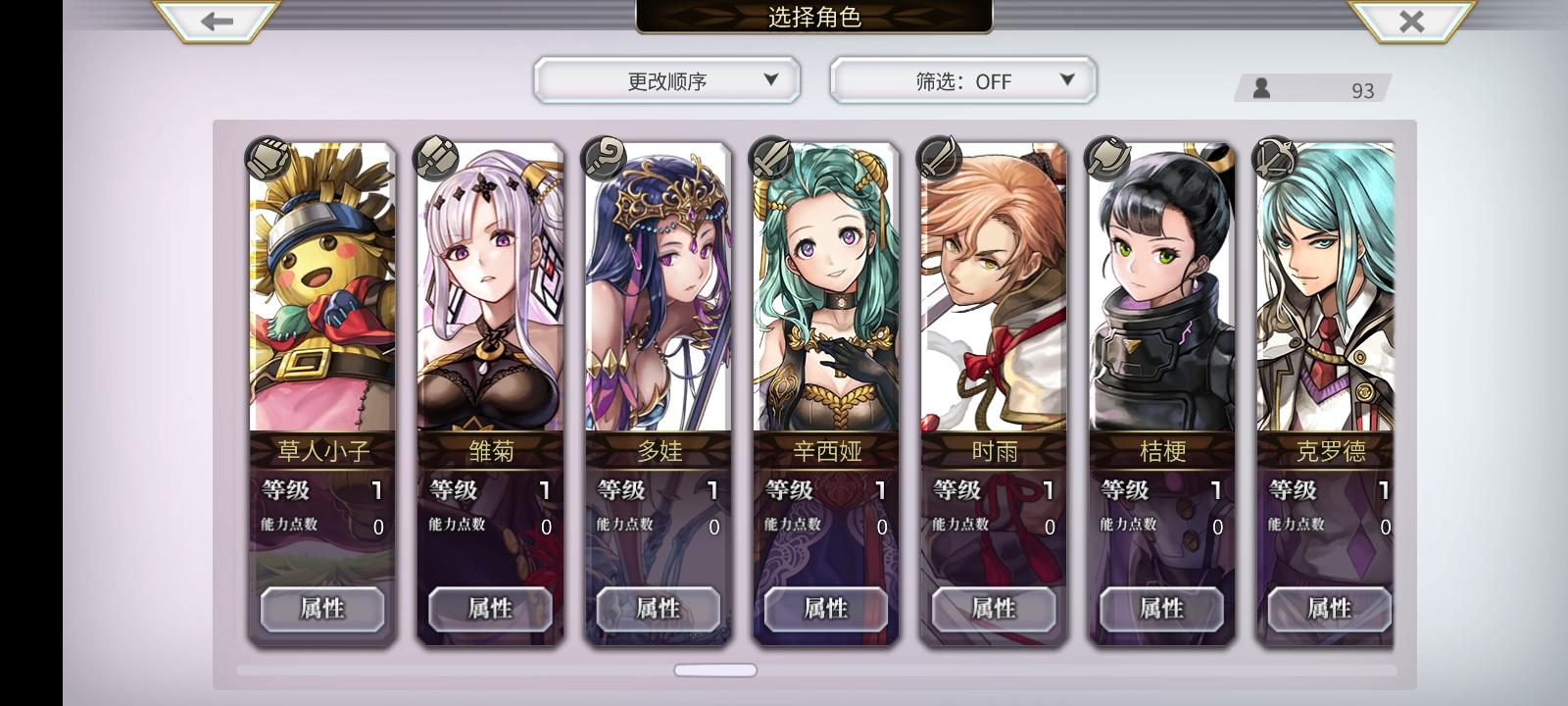The image size is (1568, 706).
Task: Click the weapon icon on 草人小子 card
Action: click(x=267, y=159)
